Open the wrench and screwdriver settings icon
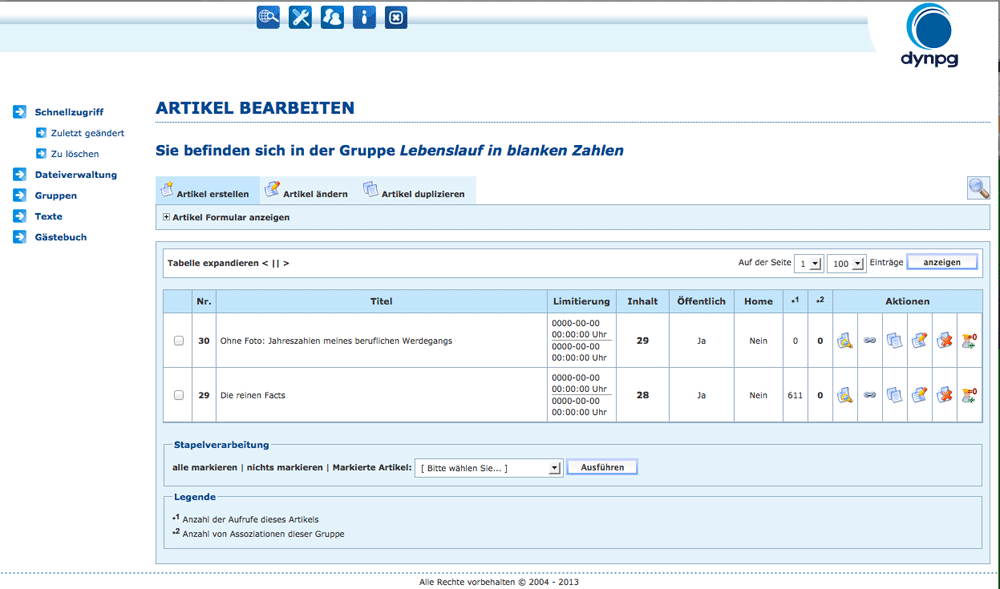This screenshot has height=589, width=1000. [300, 17]
